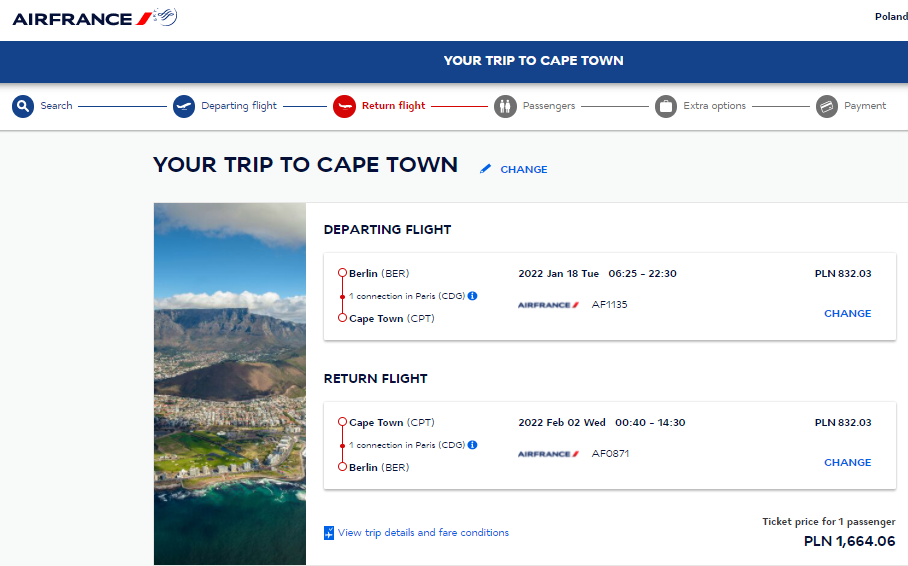
Task: Go to the Departing flight step label
Action: pyautogui.click(x=239, y=106)
